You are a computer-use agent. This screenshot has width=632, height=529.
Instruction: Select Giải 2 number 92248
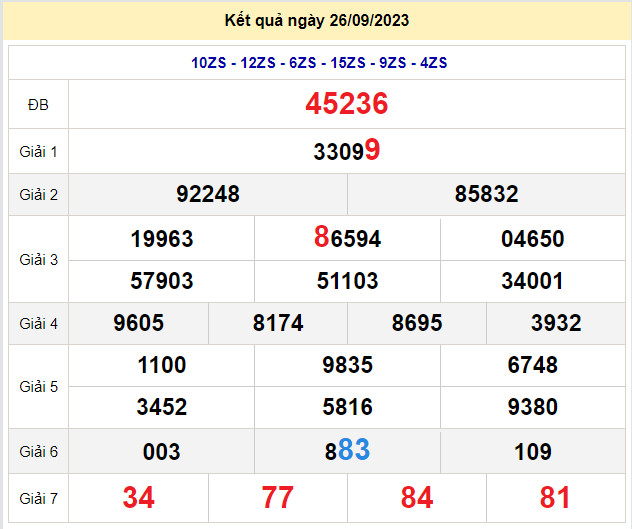click(208, 194)
